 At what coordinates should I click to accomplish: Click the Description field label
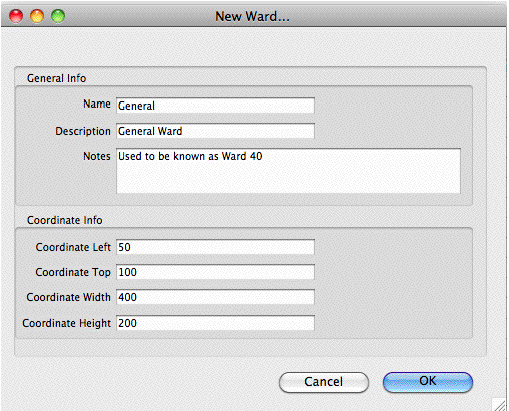(83, 131)
